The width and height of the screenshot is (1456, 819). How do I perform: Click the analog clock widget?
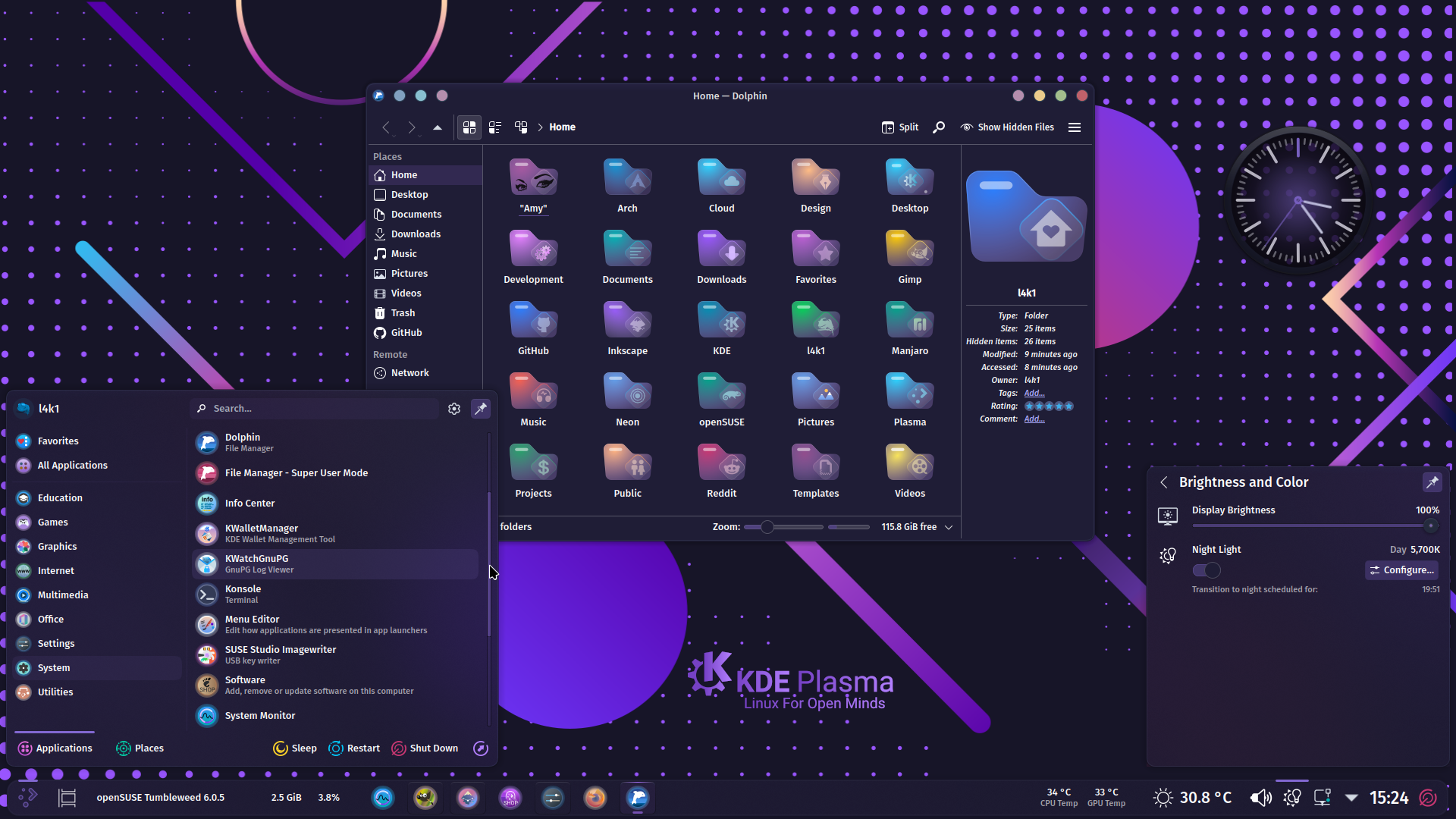(1298, 201)
